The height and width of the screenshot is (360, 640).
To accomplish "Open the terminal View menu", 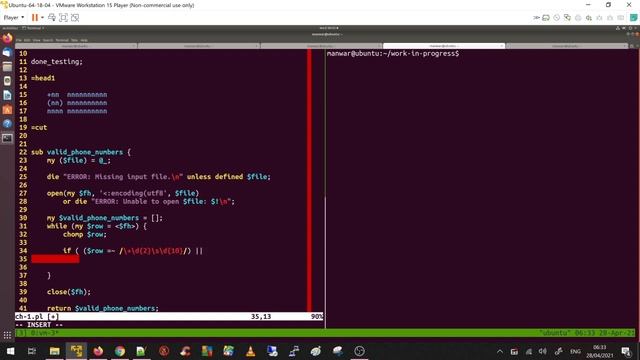I will point(36,40).
